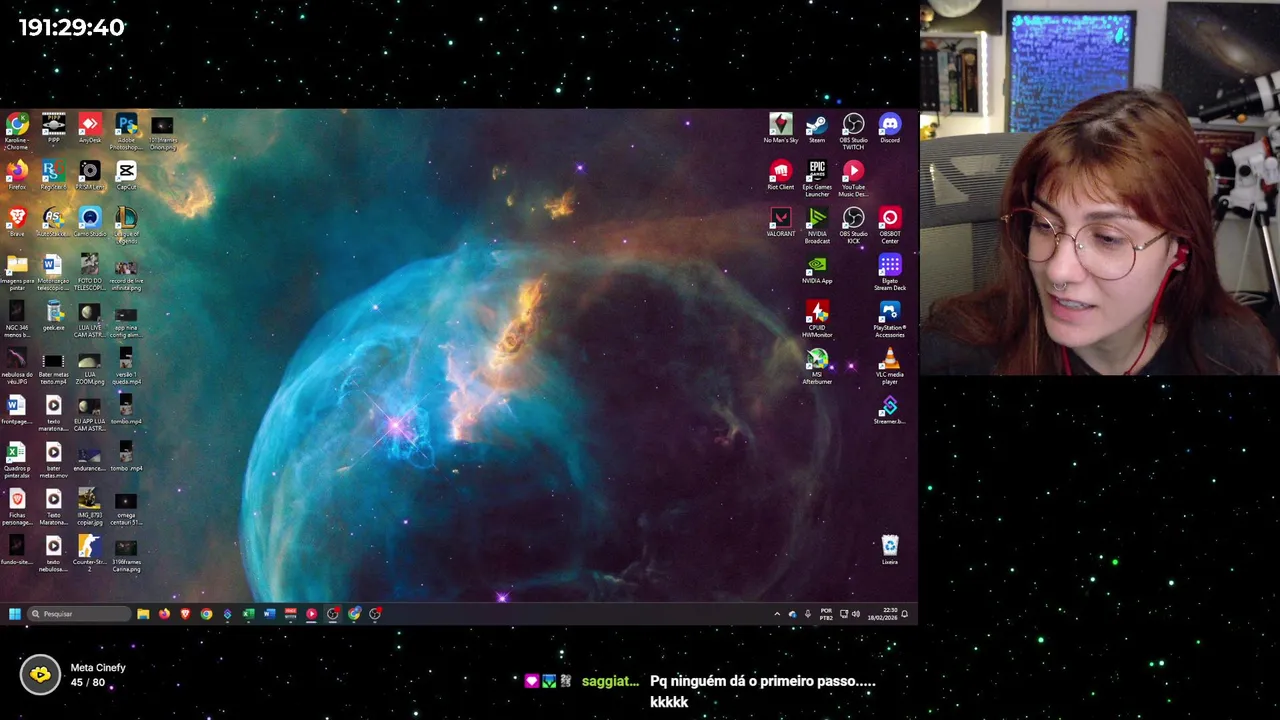
Task: Launch Streamer.bot desktop shortcut
Action: coord(890,409)
